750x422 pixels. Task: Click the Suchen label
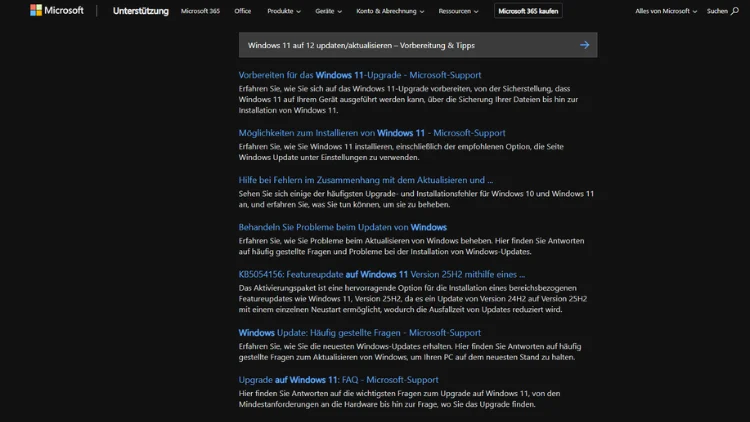pos(717,11)
